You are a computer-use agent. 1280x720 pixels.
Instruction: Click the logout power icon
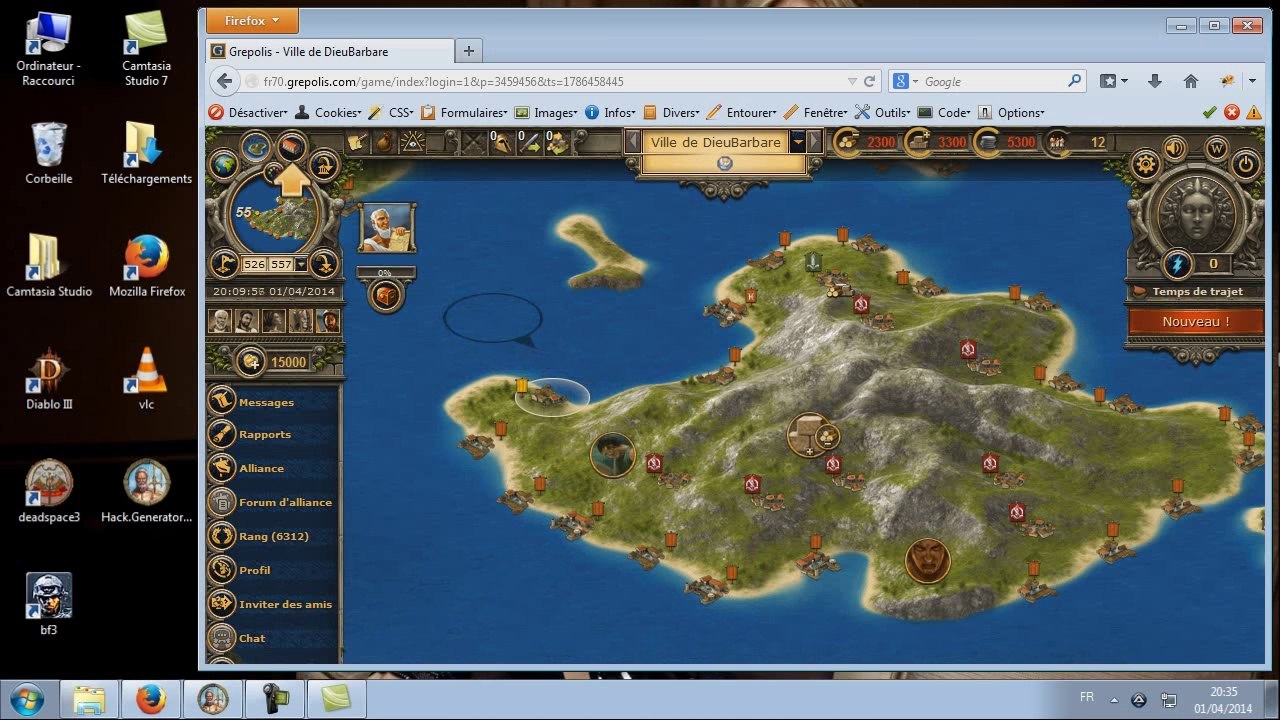click(x=1246, y=164)
